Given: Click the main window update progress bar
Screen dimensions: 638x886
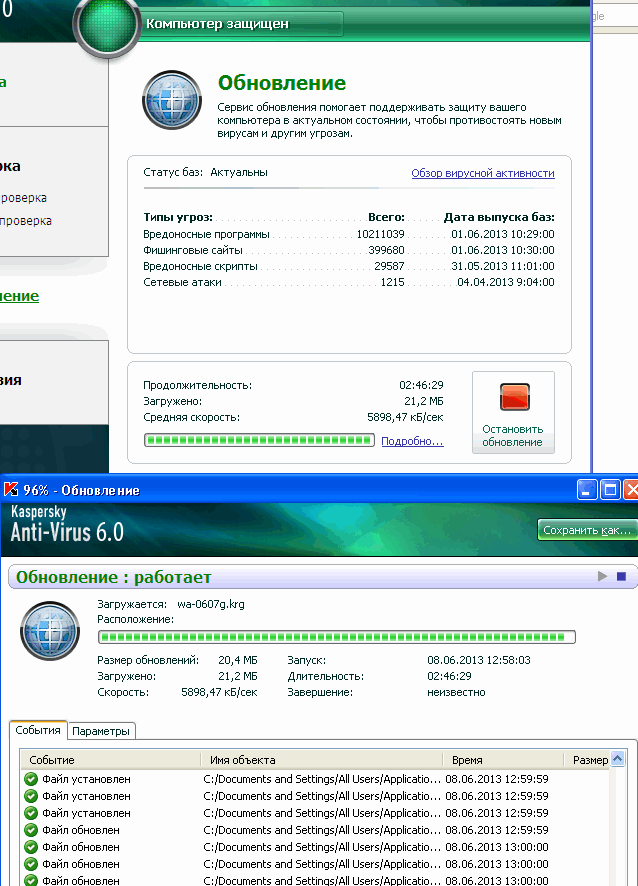Looking at the screenshot, I should click(x=259, y=440).
